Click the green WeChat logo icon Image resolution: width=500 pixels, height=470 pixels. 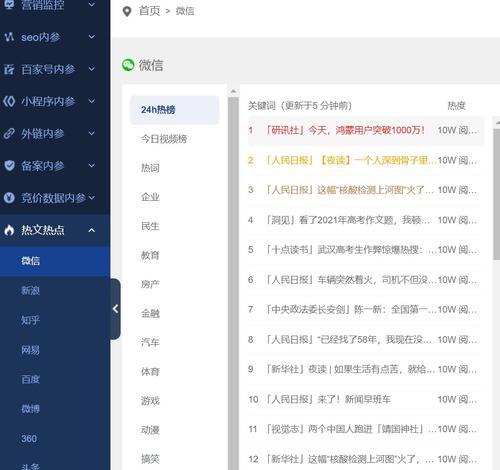pos(128,65)
